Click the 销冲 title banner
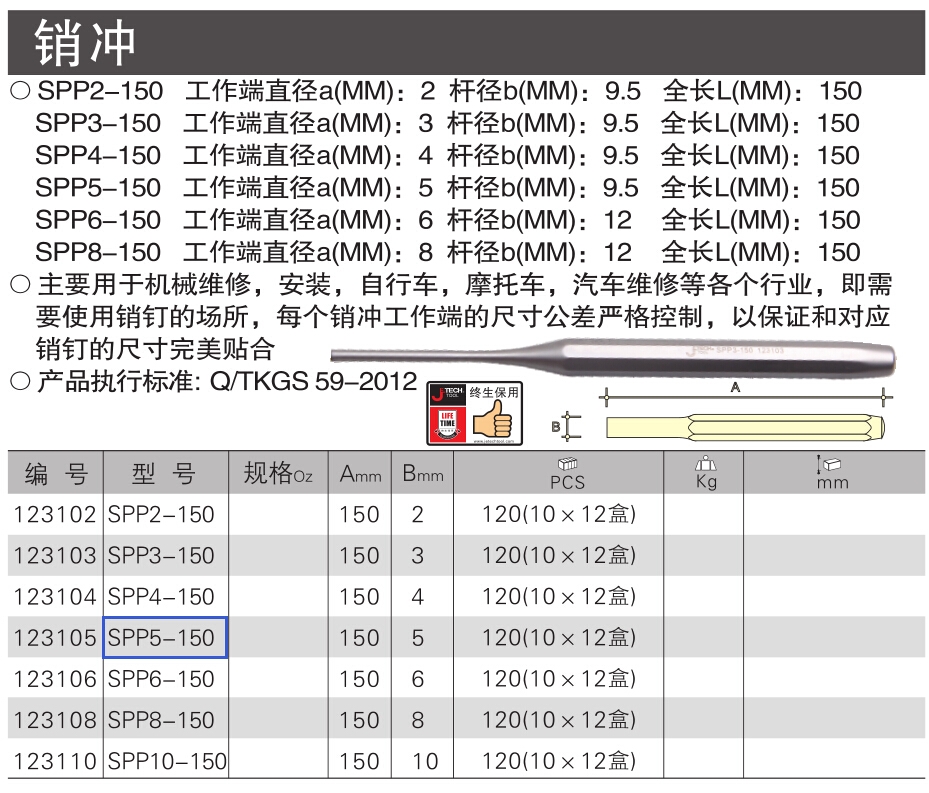This screenshot has width=929, height=793. (x=466, y=42)
